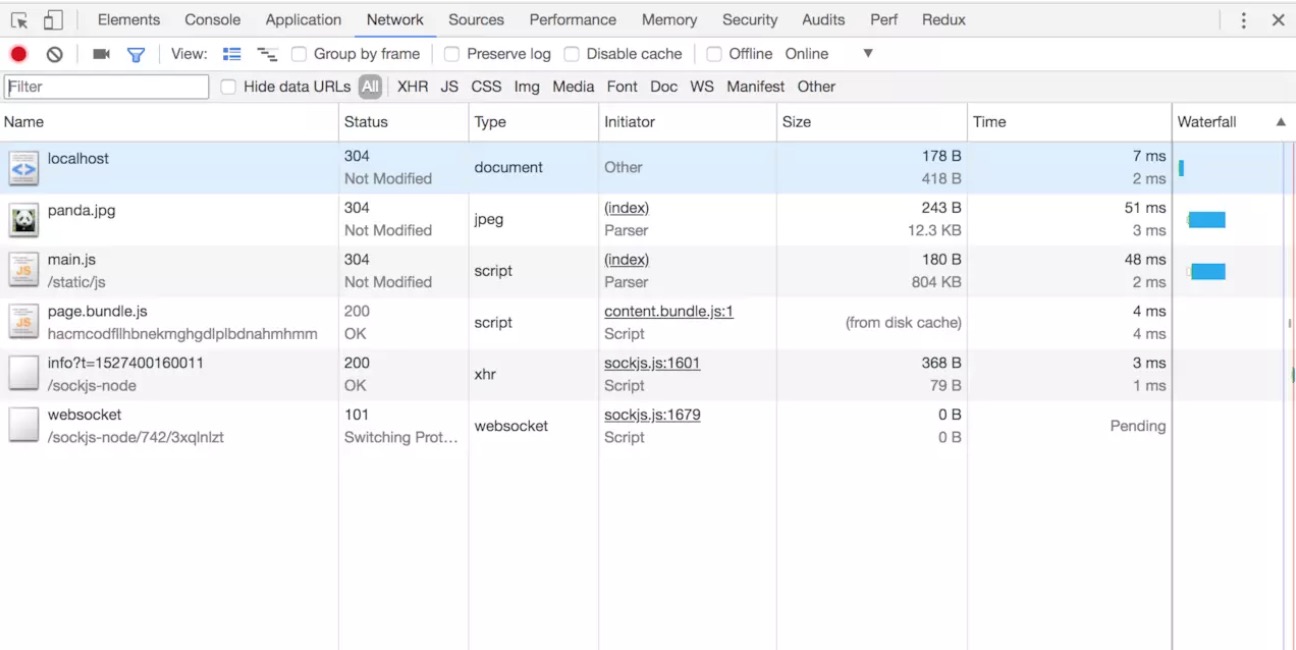
Task: Reverse sort order with Waterfall arrow
Action: tap(1281, 121)
